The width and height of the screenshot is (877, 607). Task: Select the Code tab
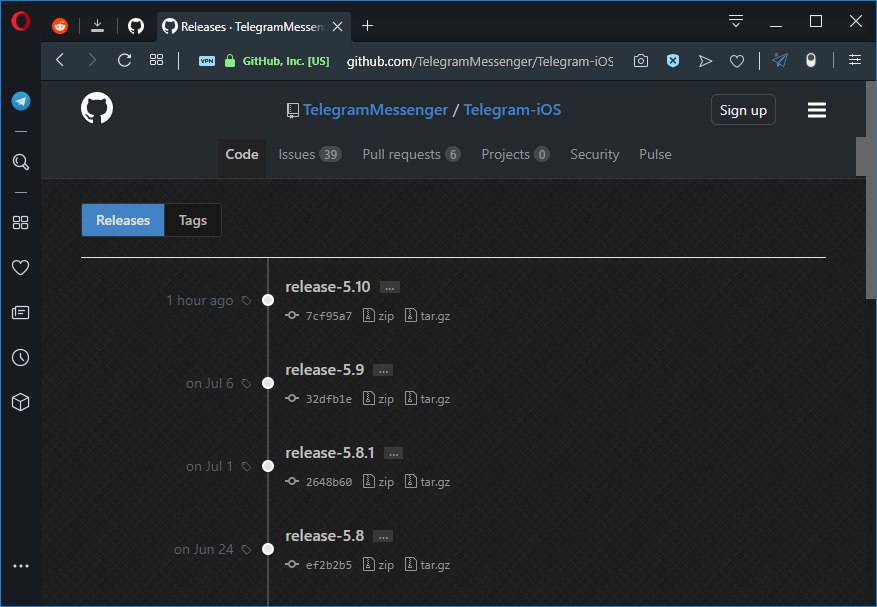[242, 154]
